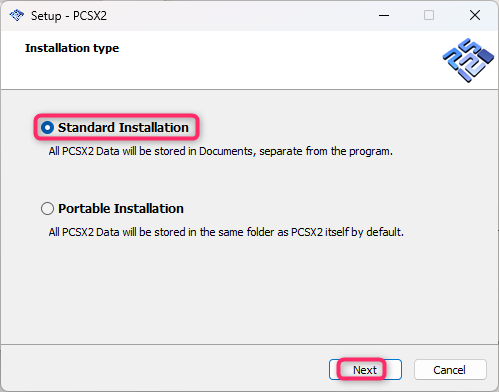Screen dimensions: 499x392
Task: Click the 'Standard Installation' bold label text
Action: [x=123, y=128]
